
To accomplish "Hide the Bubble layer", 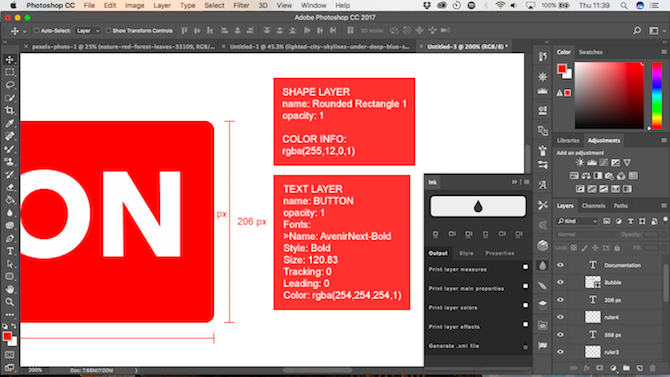I will [560, 282].
